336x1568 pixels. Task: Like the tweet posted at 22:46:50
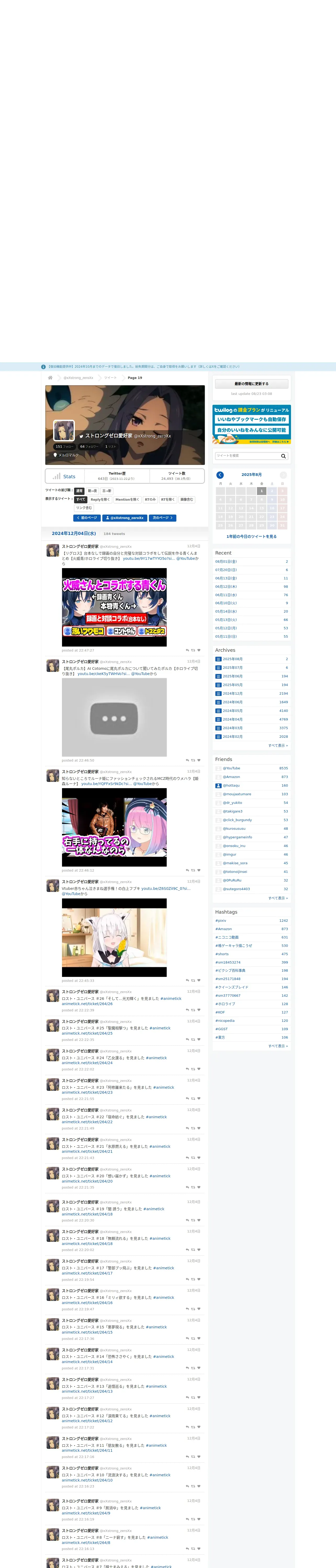click(199, 760)
